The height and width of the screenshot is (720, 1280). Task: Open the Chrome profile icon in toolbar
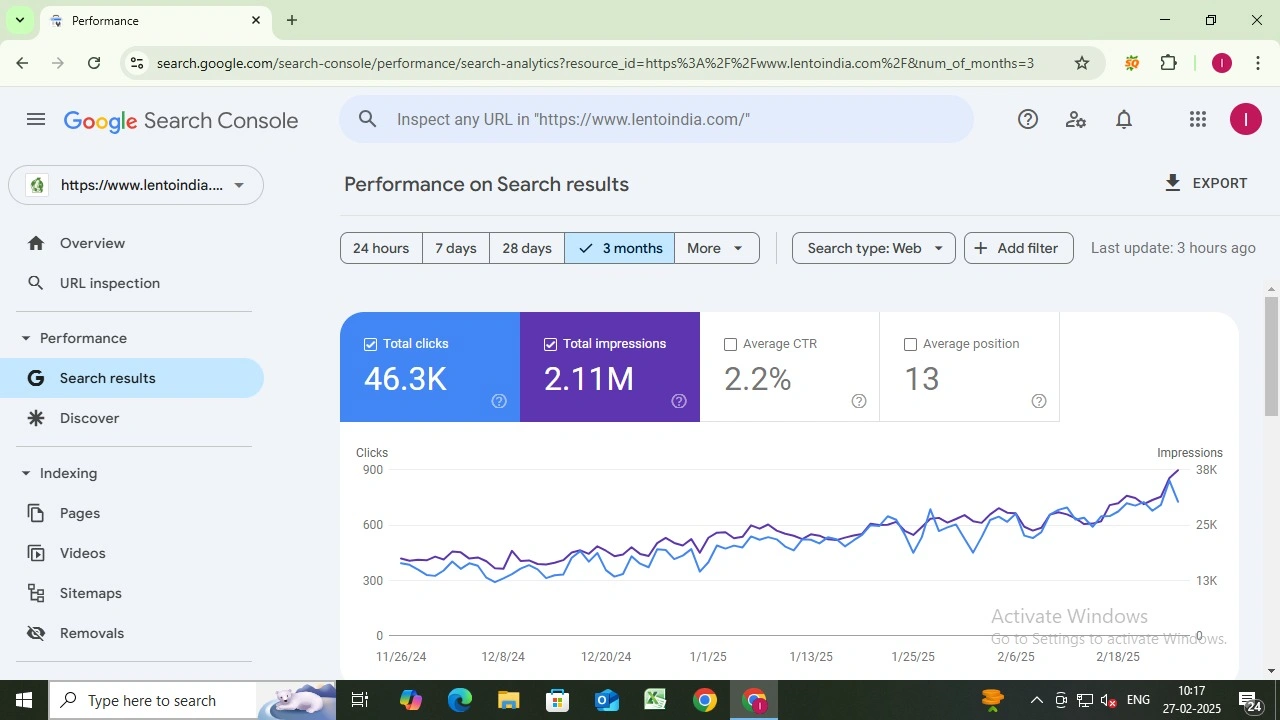click(1222, 63)
